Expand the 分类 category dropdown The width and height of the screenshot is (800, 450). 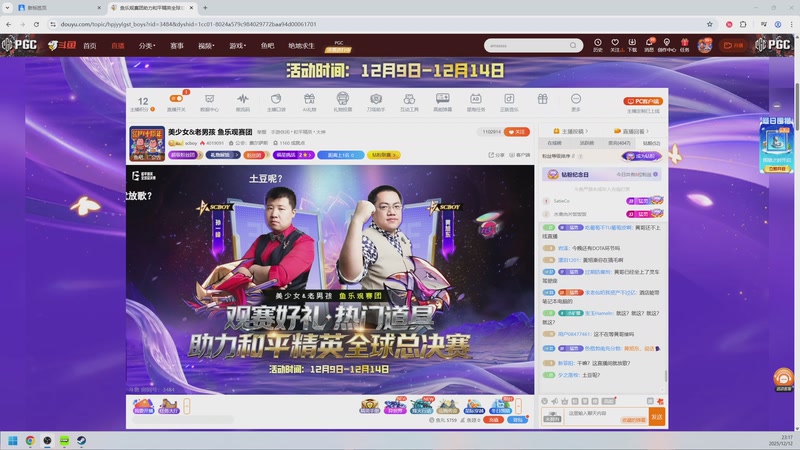(x=147, y=46)
